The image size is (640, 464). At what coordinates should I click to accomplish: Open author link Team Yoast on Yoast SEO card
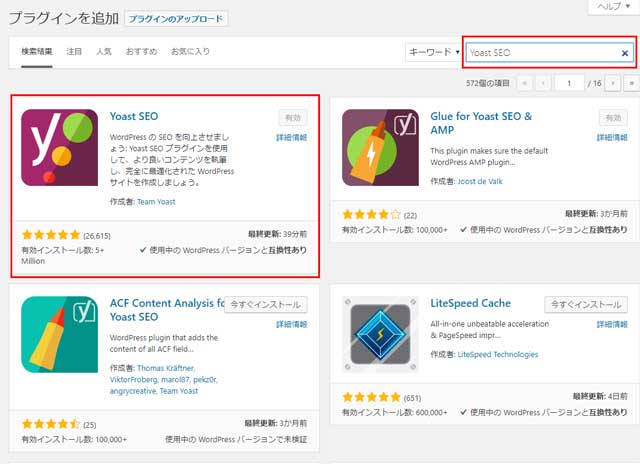tap(156, 202)
